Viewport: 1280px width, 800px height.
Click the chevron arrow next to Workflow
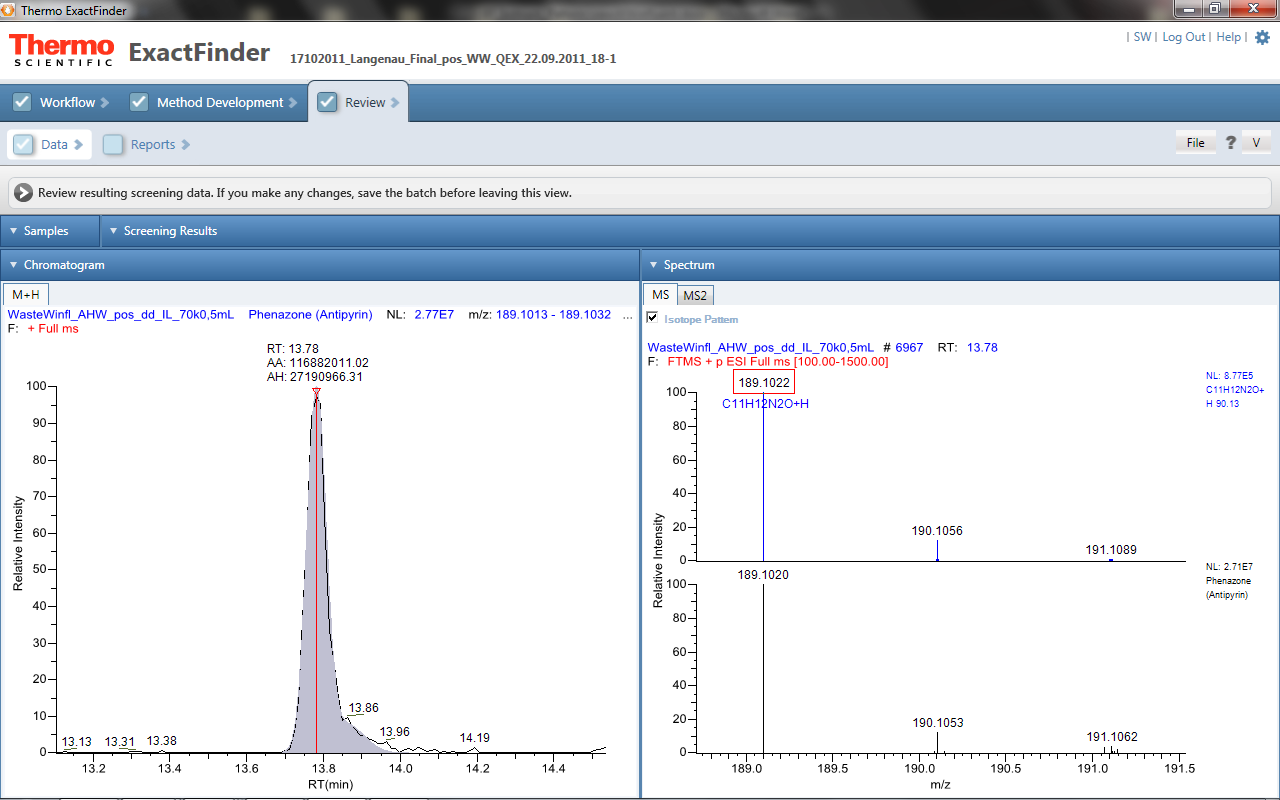[105, 102]
